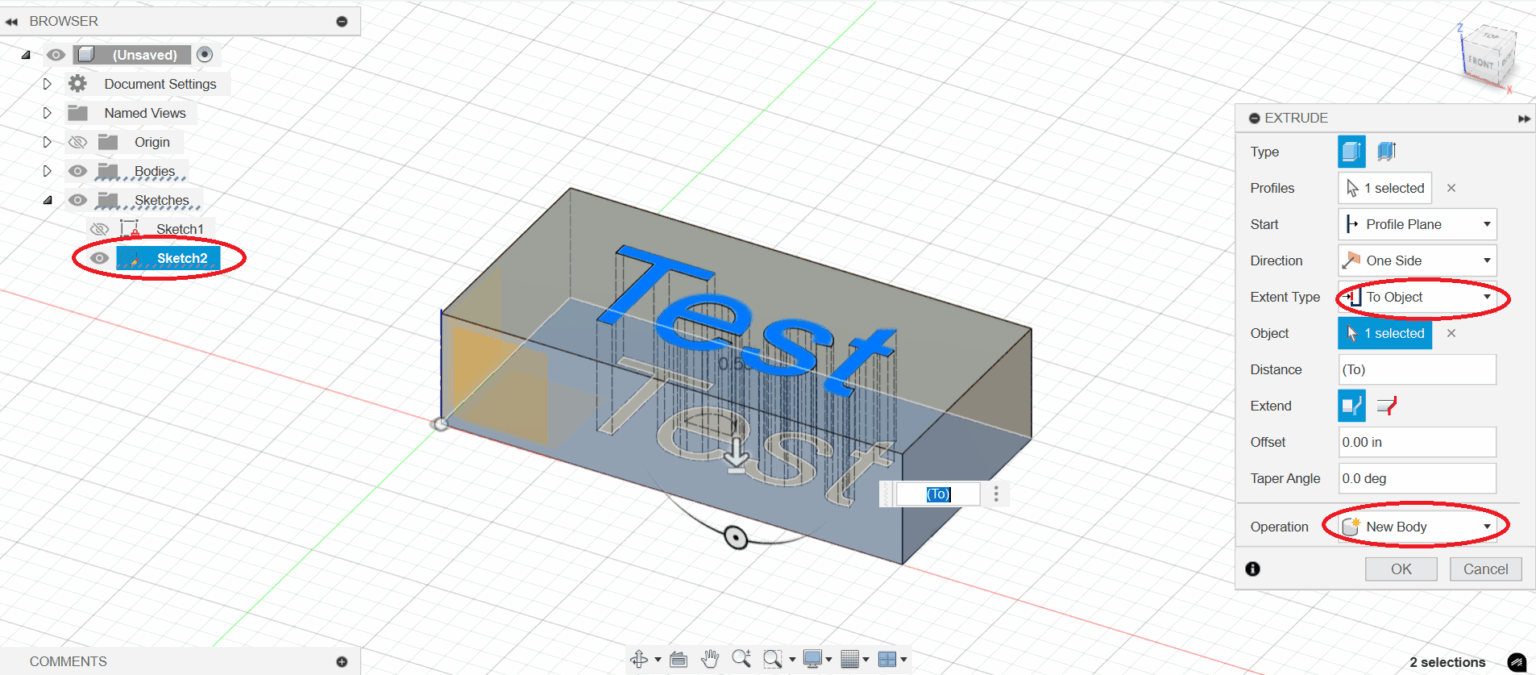Confirm the extrude with OK
This screenshot has width=1536, height=675.
1401,569
